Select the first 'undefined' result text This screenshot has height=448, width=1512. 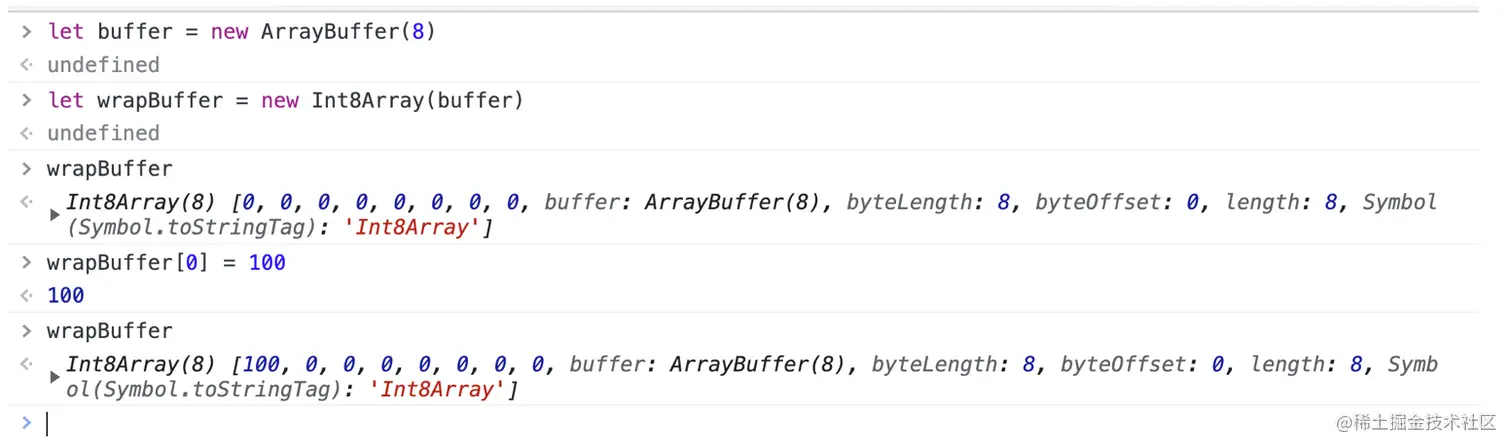coord(103,65)
